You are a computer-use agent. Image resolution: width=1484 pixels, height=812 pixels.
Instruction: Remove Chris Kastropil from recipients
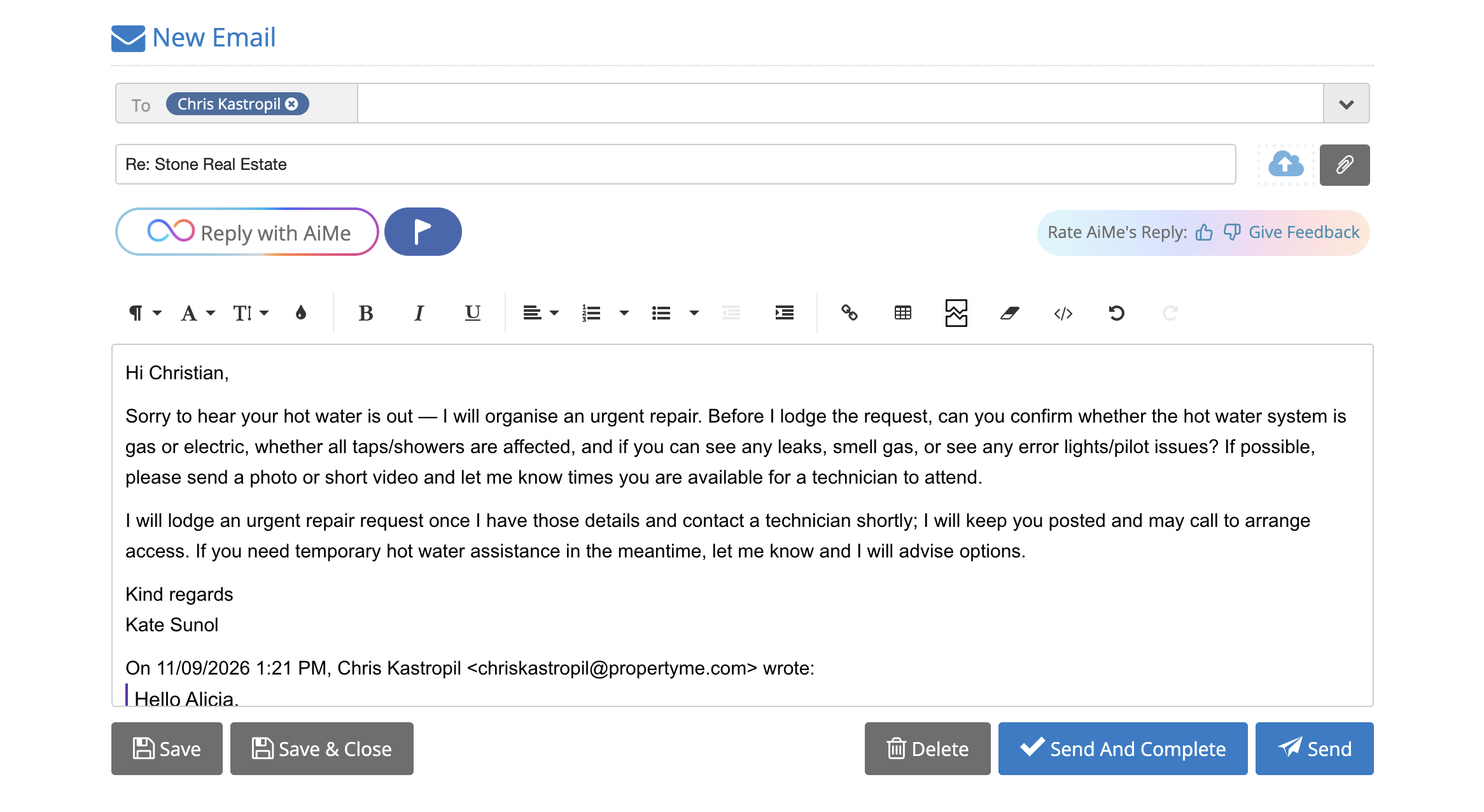(x=291, y=104)
